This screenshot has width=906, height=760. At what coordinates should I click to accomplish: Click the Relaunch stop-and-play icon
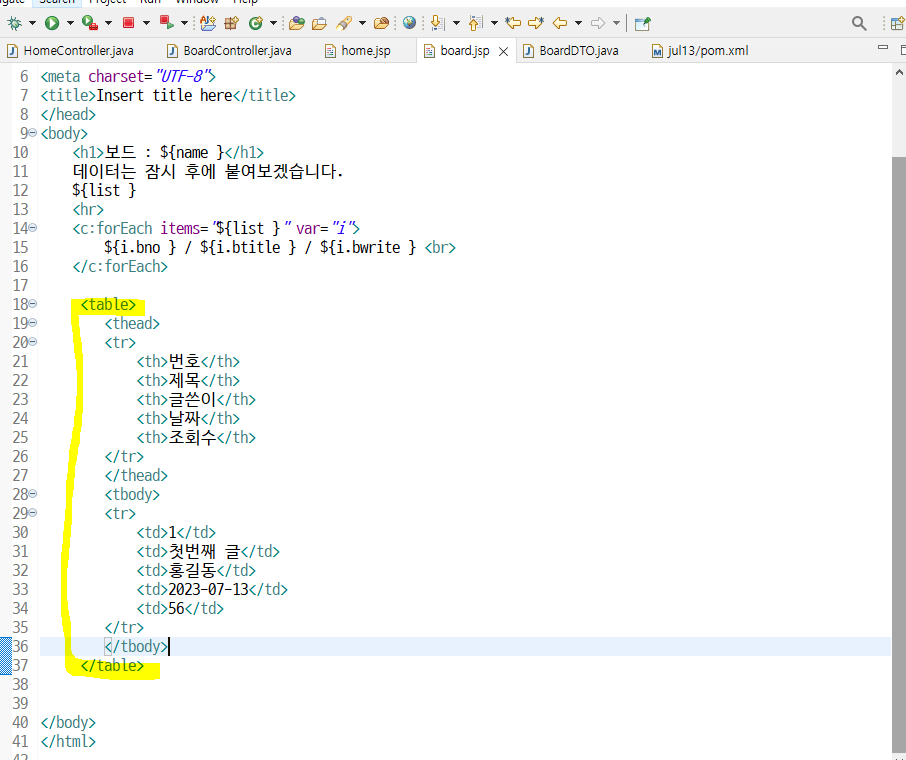click(x=166, y=23)
